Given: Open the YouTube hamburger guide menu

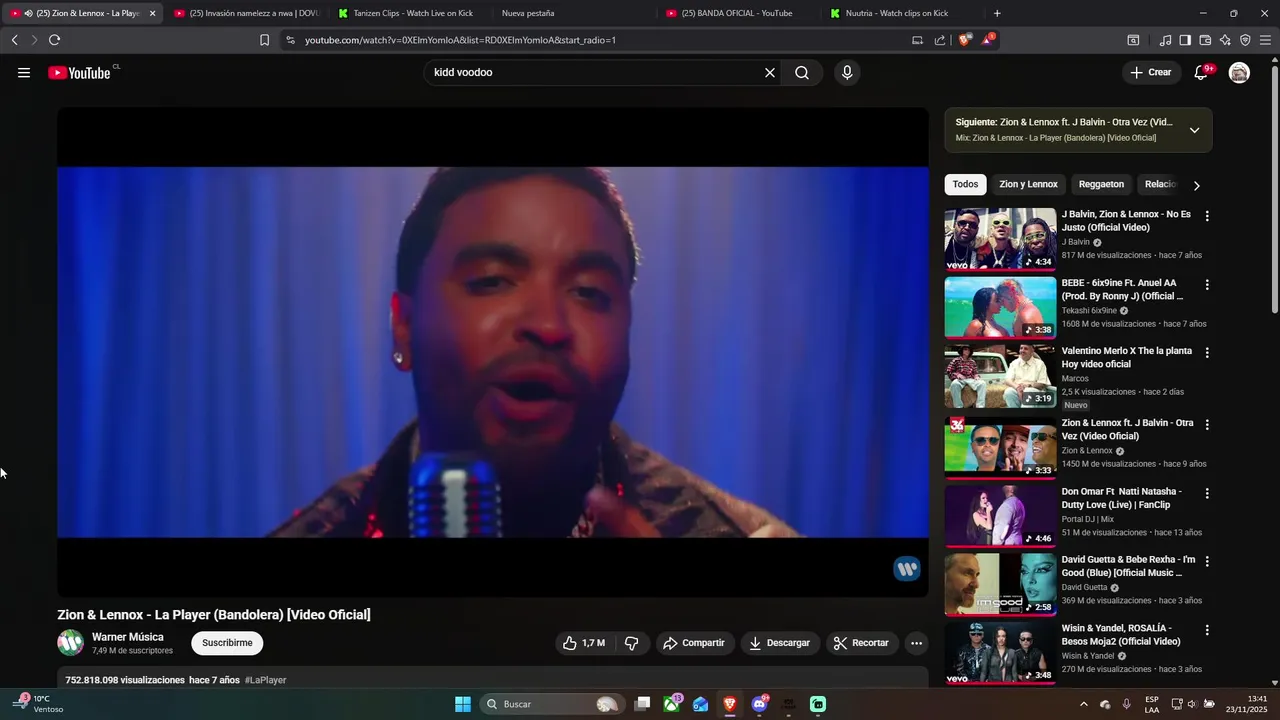Looking at the screenshot, I should (24, 72).
